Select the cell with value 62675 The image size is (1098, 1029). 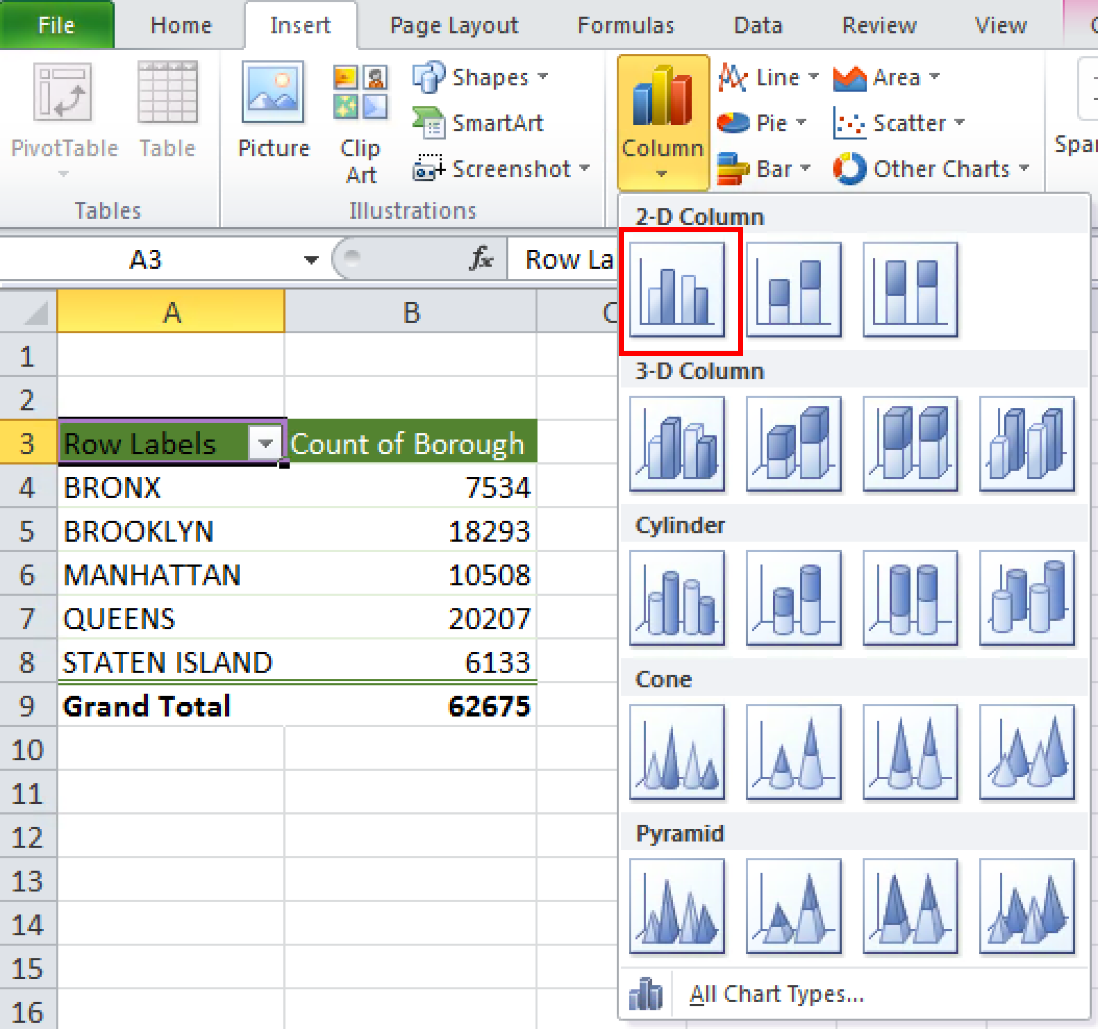[411, 706]
